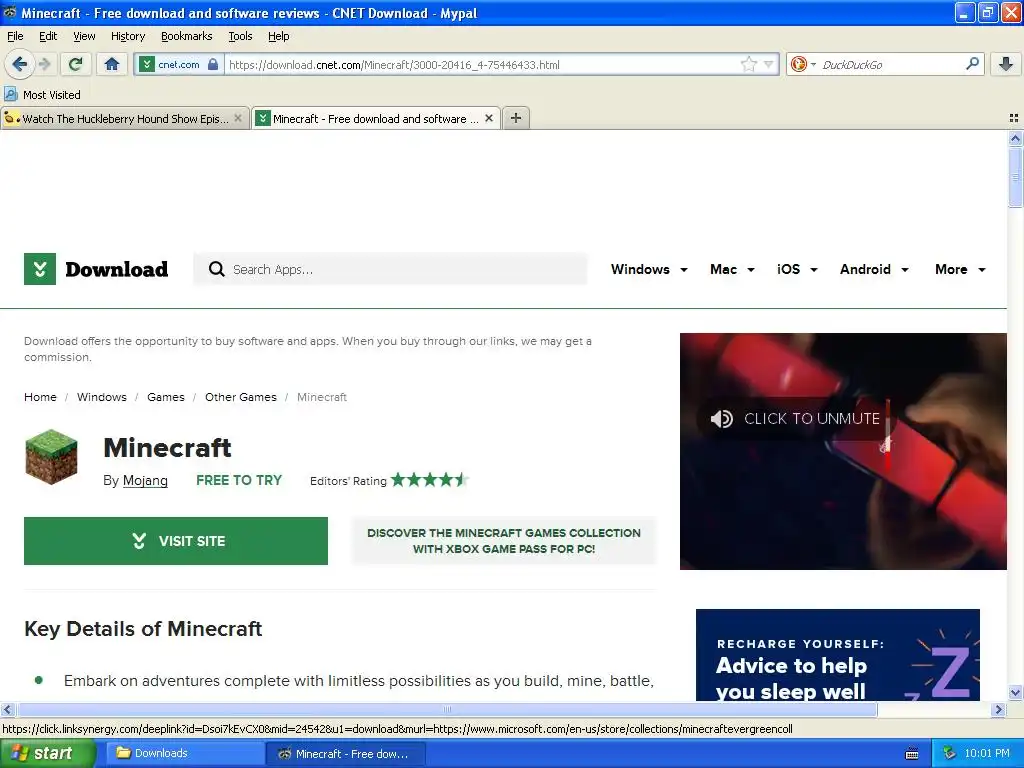
Task: Open the Bookmarks menu
Action: pos(186,36)
